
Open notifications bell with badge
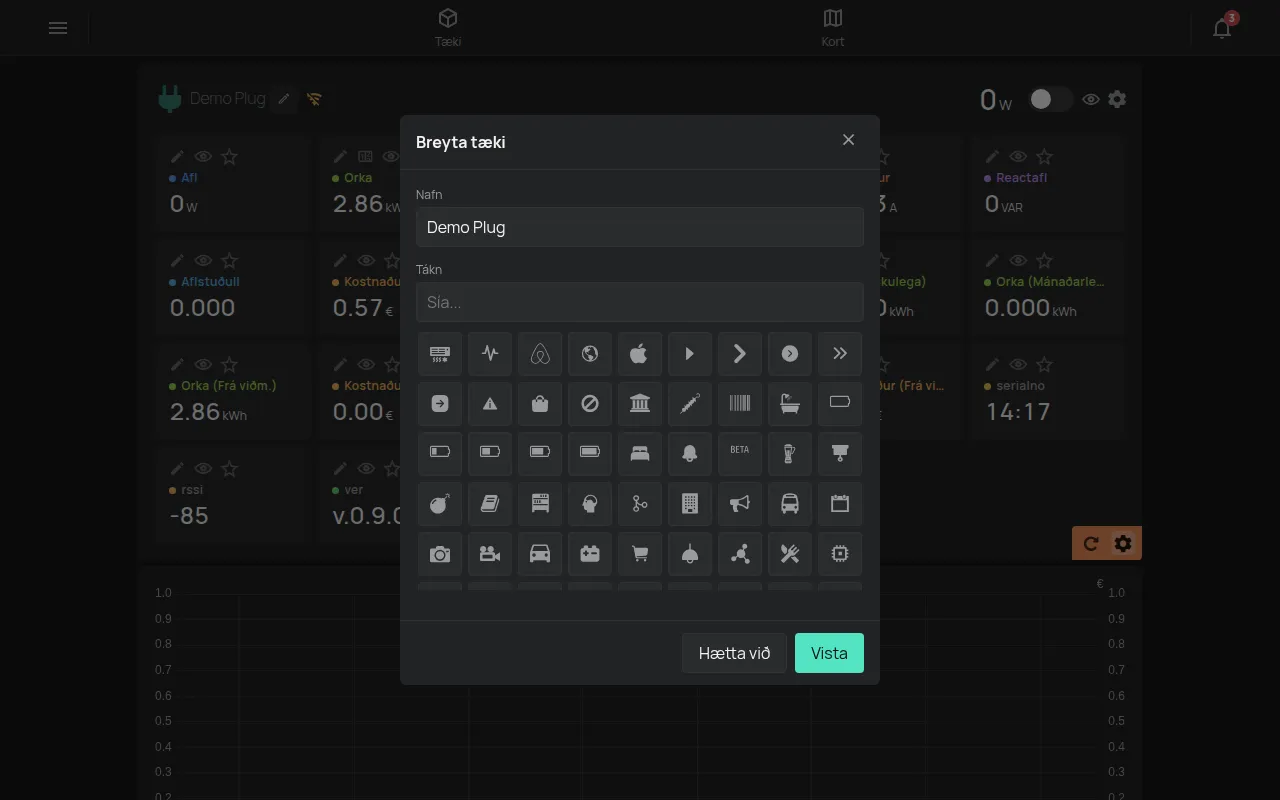[1222, 28]
